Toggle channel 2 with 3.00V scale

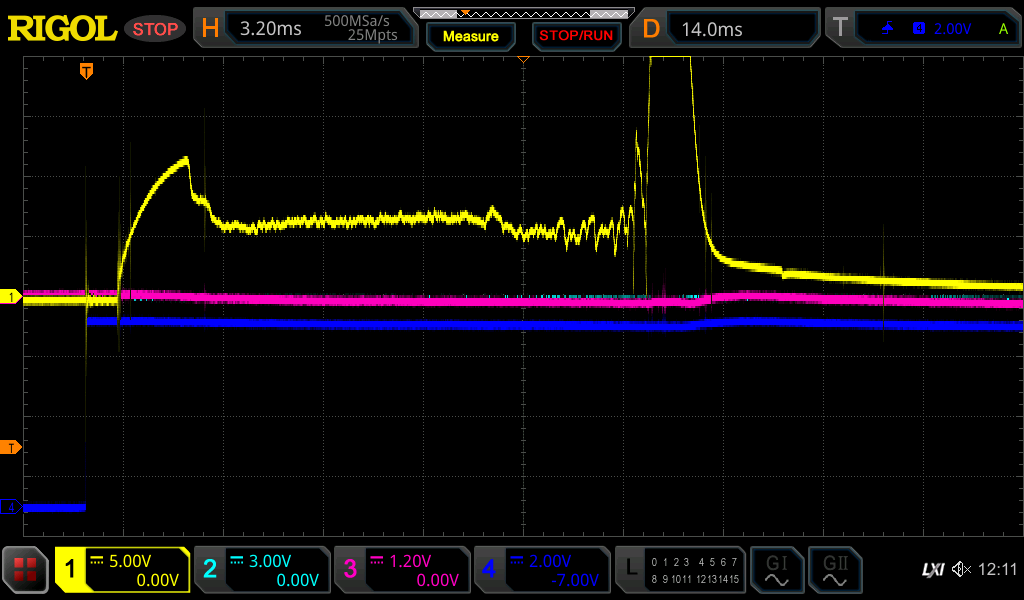[x=261, y=570]
